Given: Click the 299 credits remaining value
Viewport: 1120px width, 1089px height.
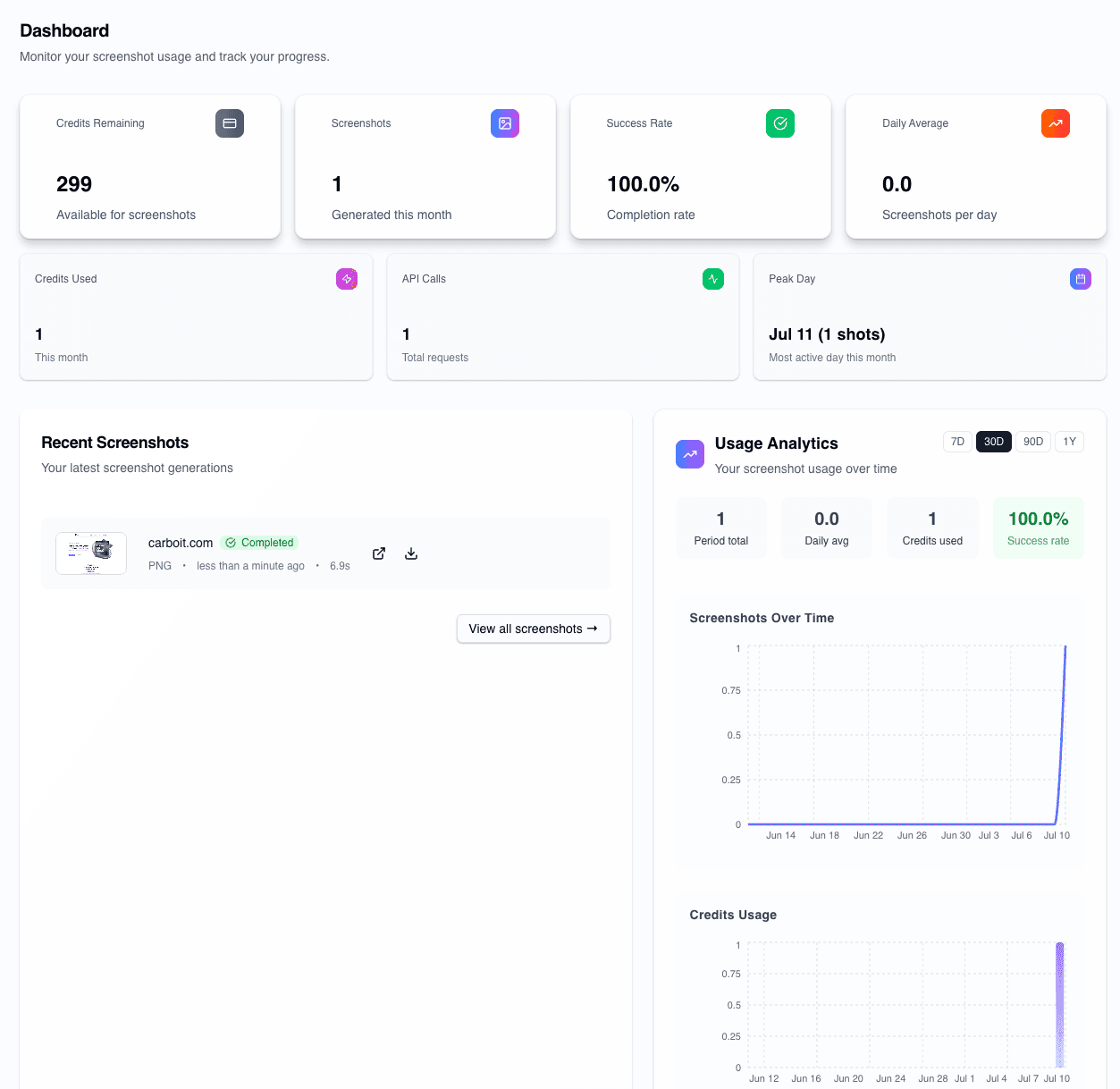Looking at the screenshot, I should tap(74, 184).
